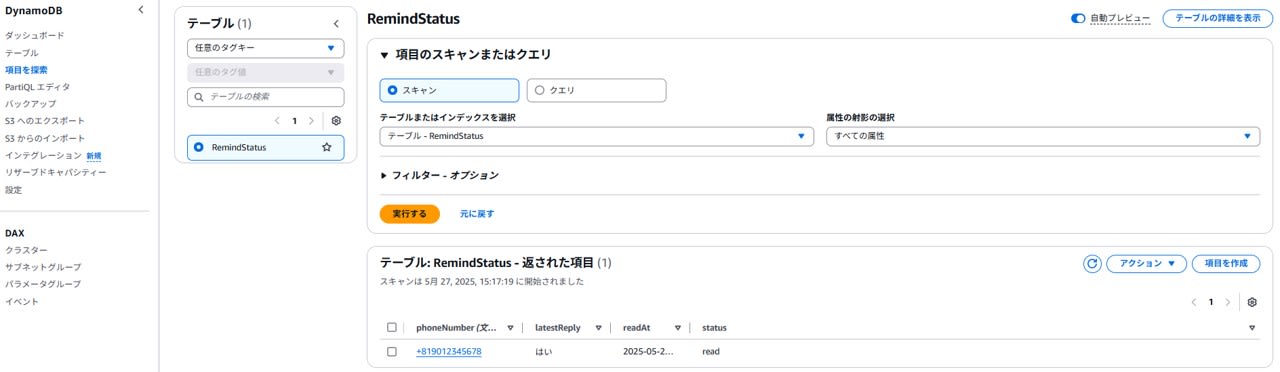
Task: Refresh the returned items list
Action: coord(1092,263)
